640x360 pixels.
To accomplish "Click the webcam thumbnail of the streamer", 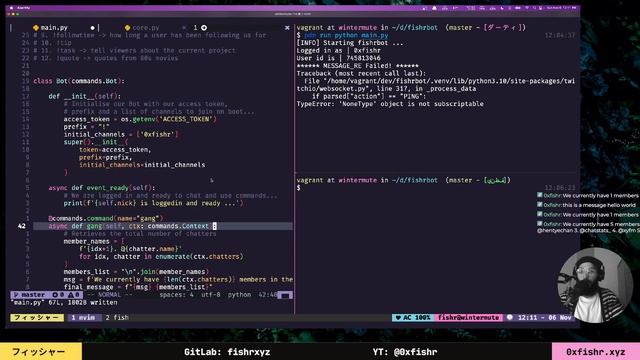I will (595, 285).
